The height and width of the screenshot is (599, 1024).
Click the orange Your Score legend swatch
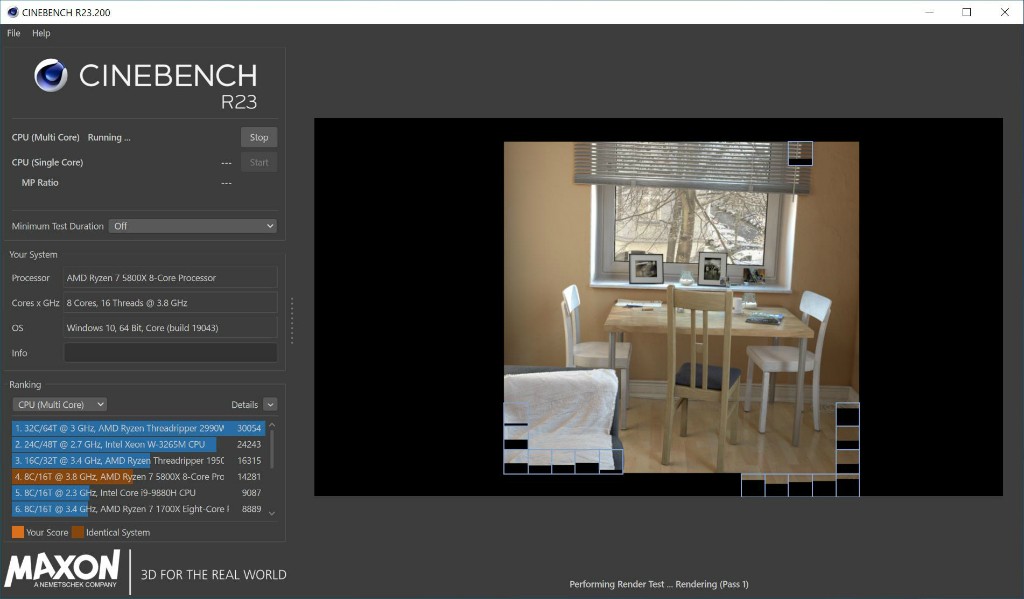[x=18, y=532]
